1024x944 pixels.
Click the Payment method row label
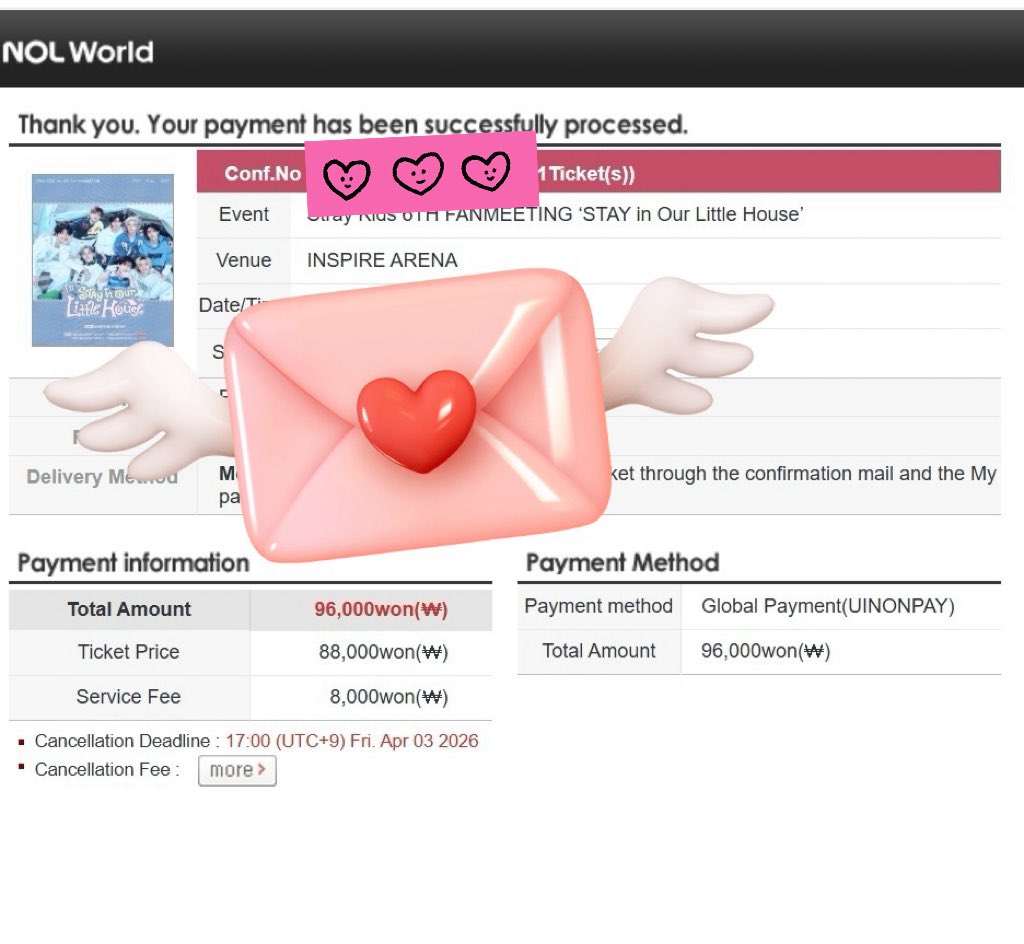coord(598,606)
